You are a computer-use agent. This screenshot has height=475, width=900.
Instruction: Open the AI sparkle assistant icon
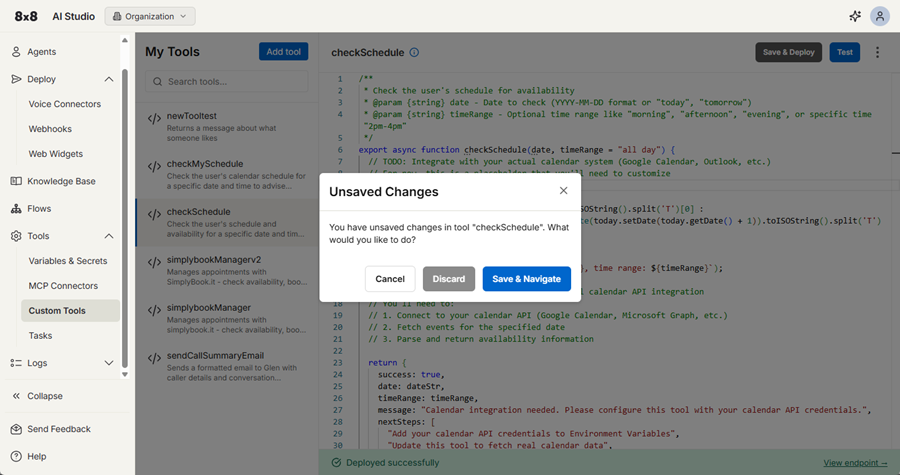855,16
